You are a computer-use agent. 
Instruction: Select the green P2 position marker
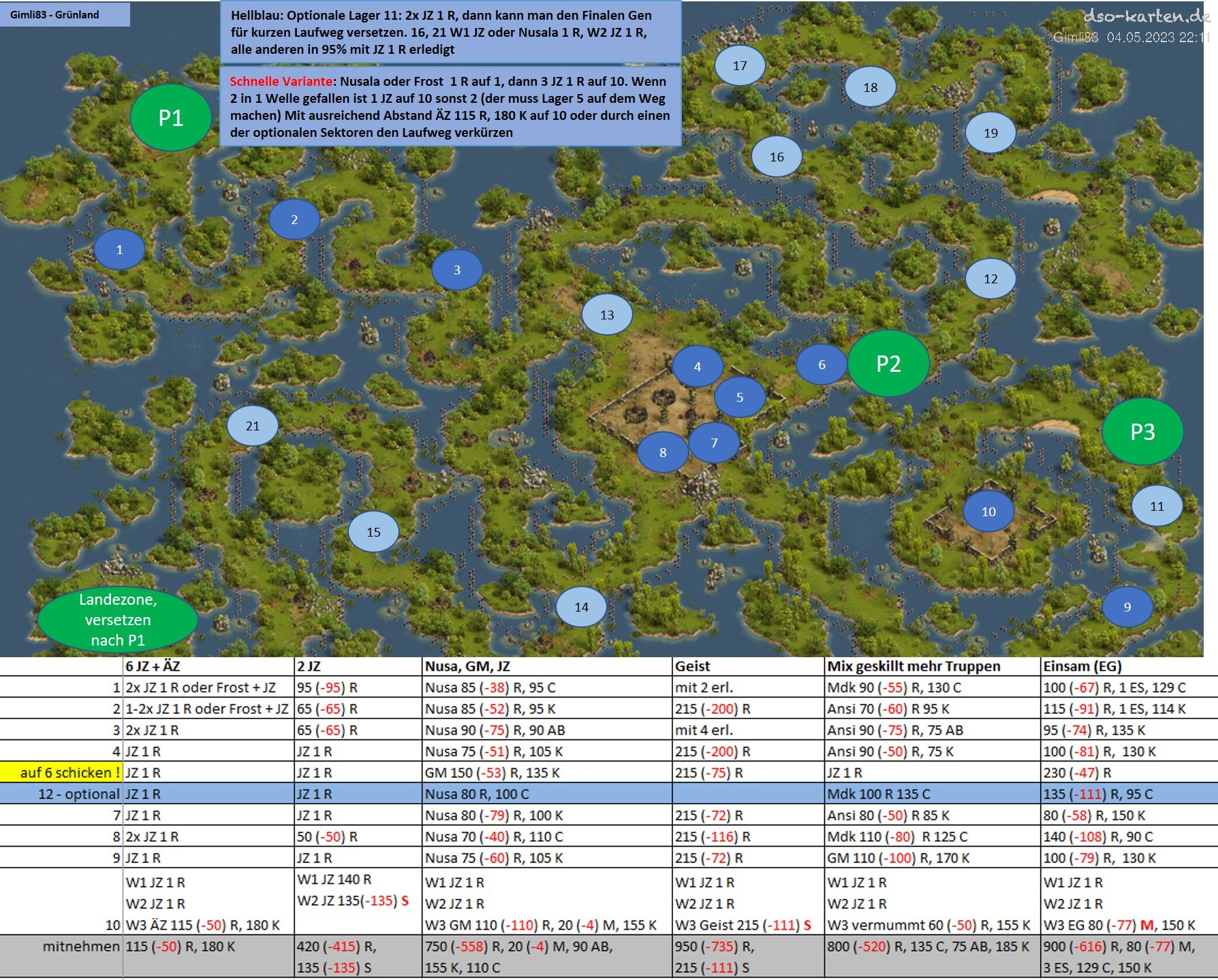(x=888, y=364)
